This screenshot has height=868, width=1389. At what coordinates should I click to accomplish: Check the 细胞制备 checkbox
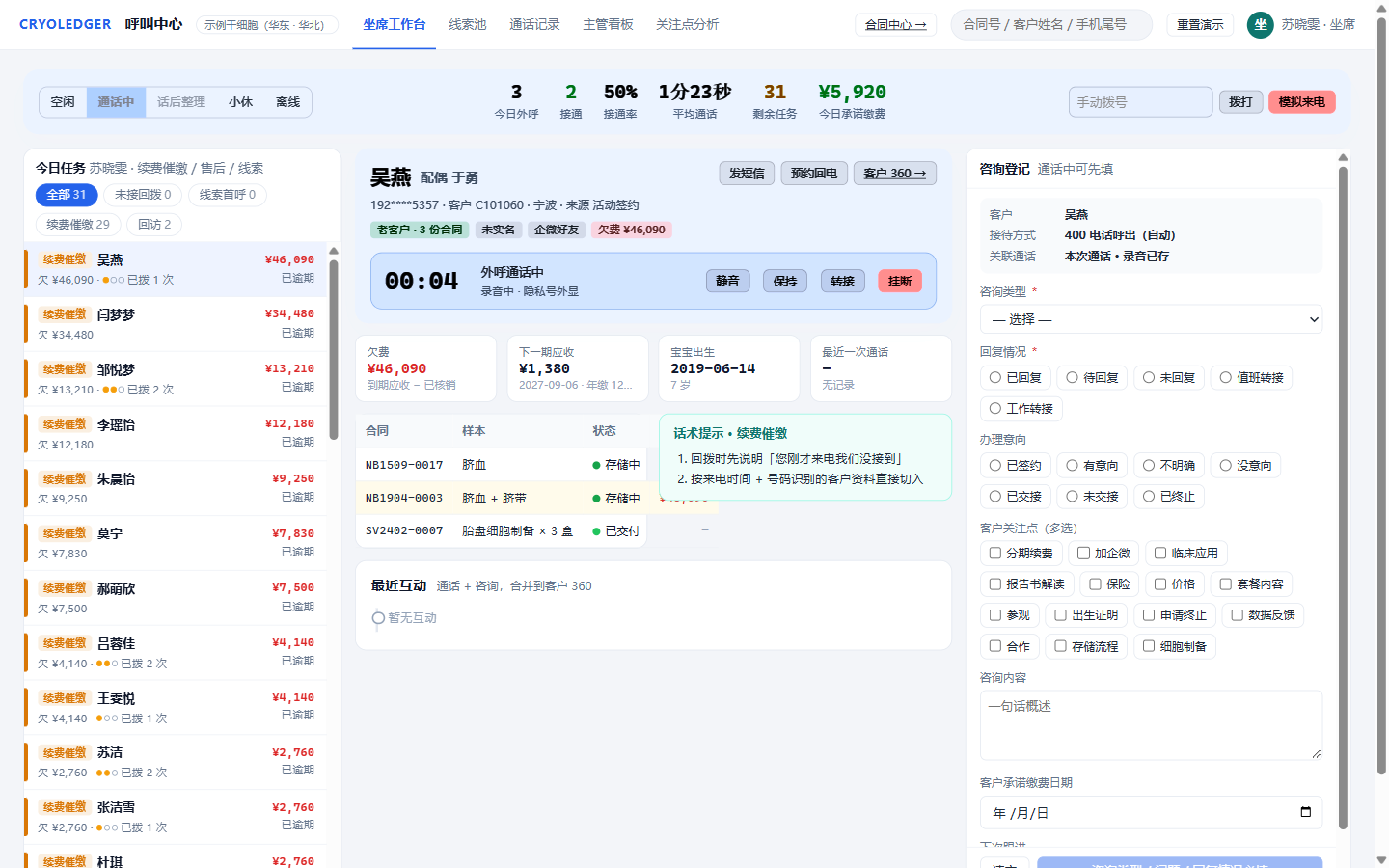(1149, 646)
